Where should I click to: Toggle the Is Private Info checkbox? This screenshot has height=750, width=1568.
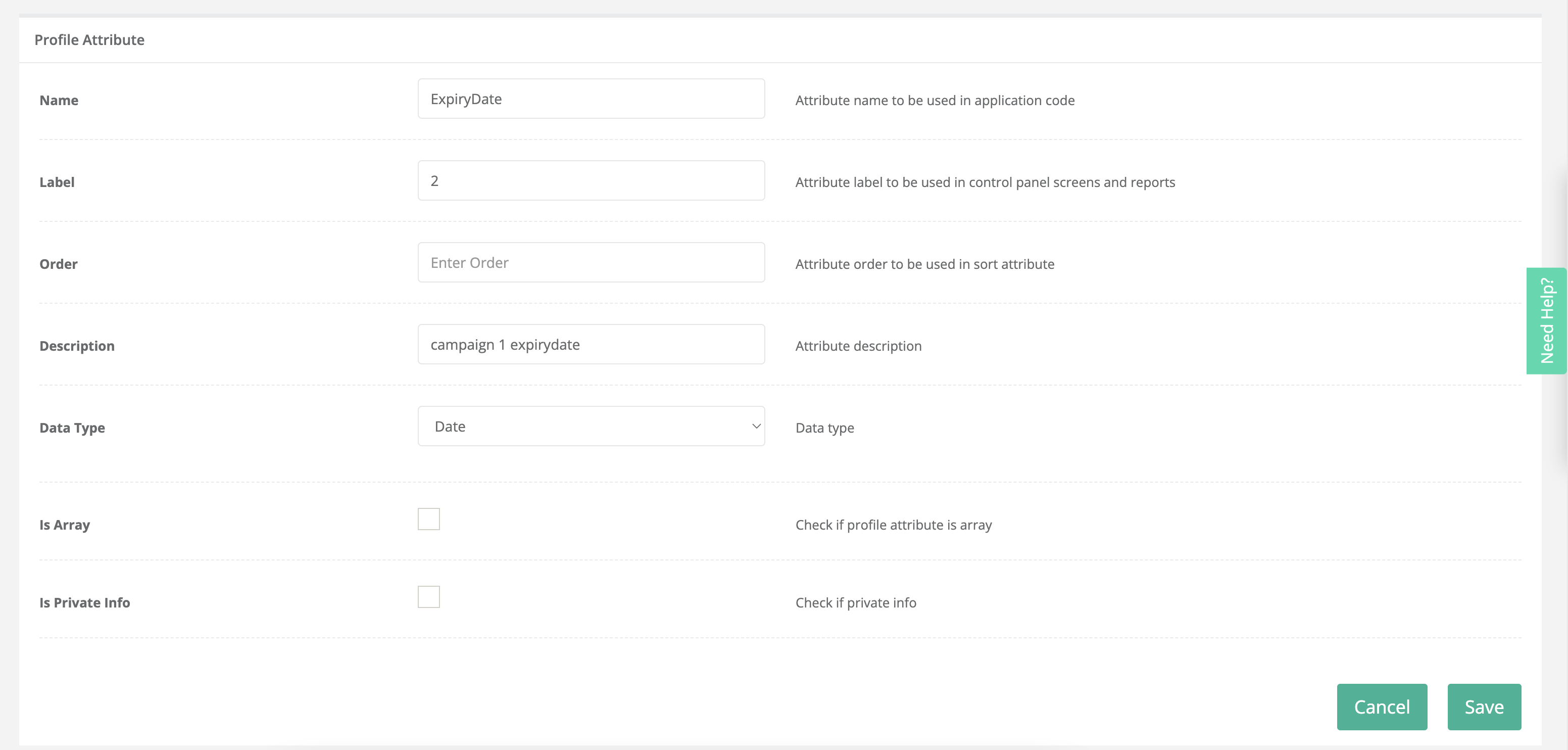pyautogui.click(x=428, y=597)
